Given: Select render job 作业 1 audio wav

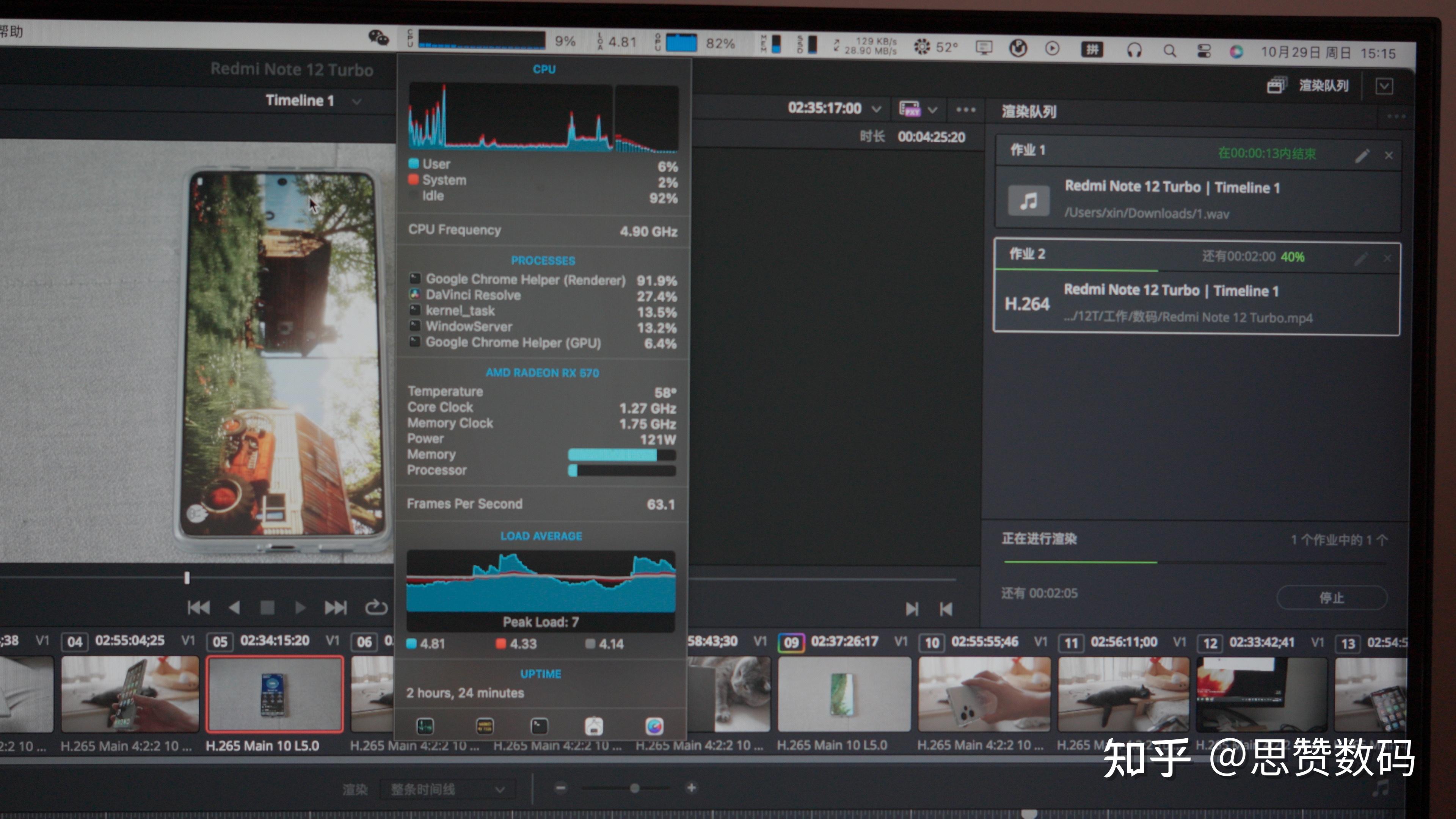Looking at the screenshot, I should click(1198, 184).
